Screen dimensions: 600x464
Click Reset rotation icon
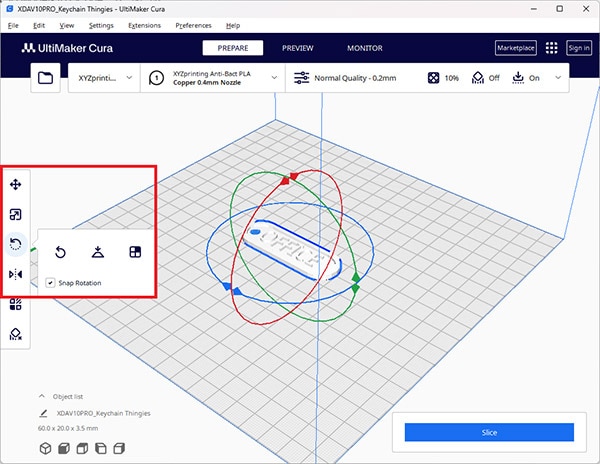60,252
